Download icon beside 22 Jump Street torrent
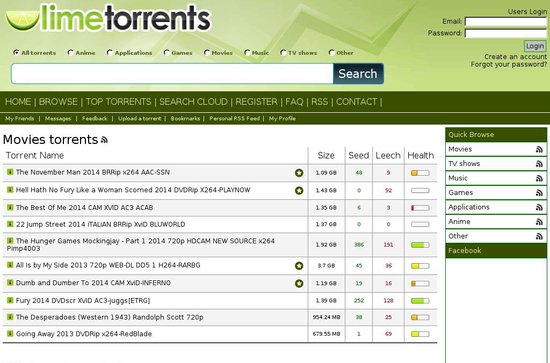 pyautogui.click(x=10, y=224)
